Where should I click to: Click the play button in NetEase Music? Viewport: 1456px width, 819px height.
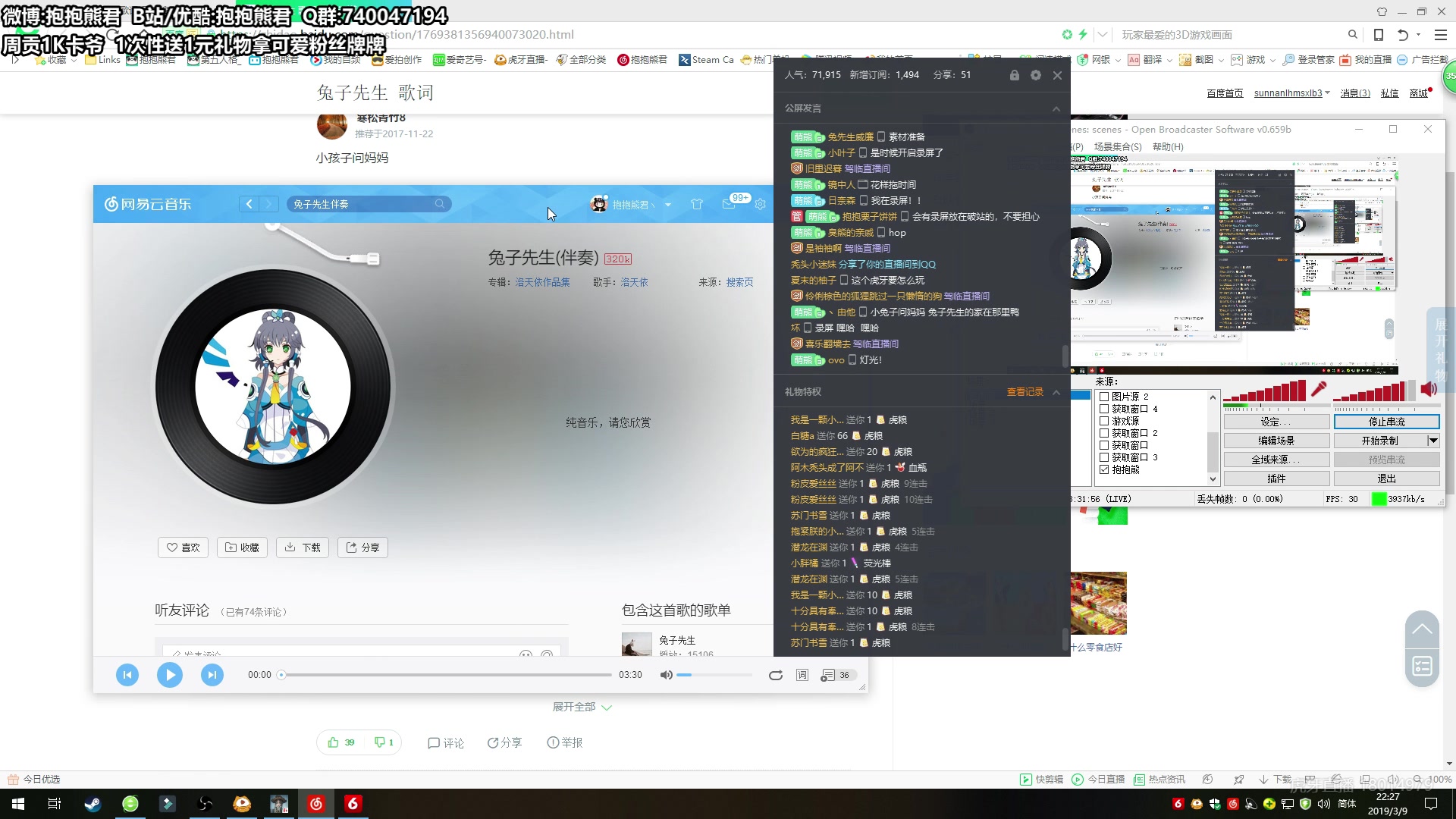click(x=170, y=674)
